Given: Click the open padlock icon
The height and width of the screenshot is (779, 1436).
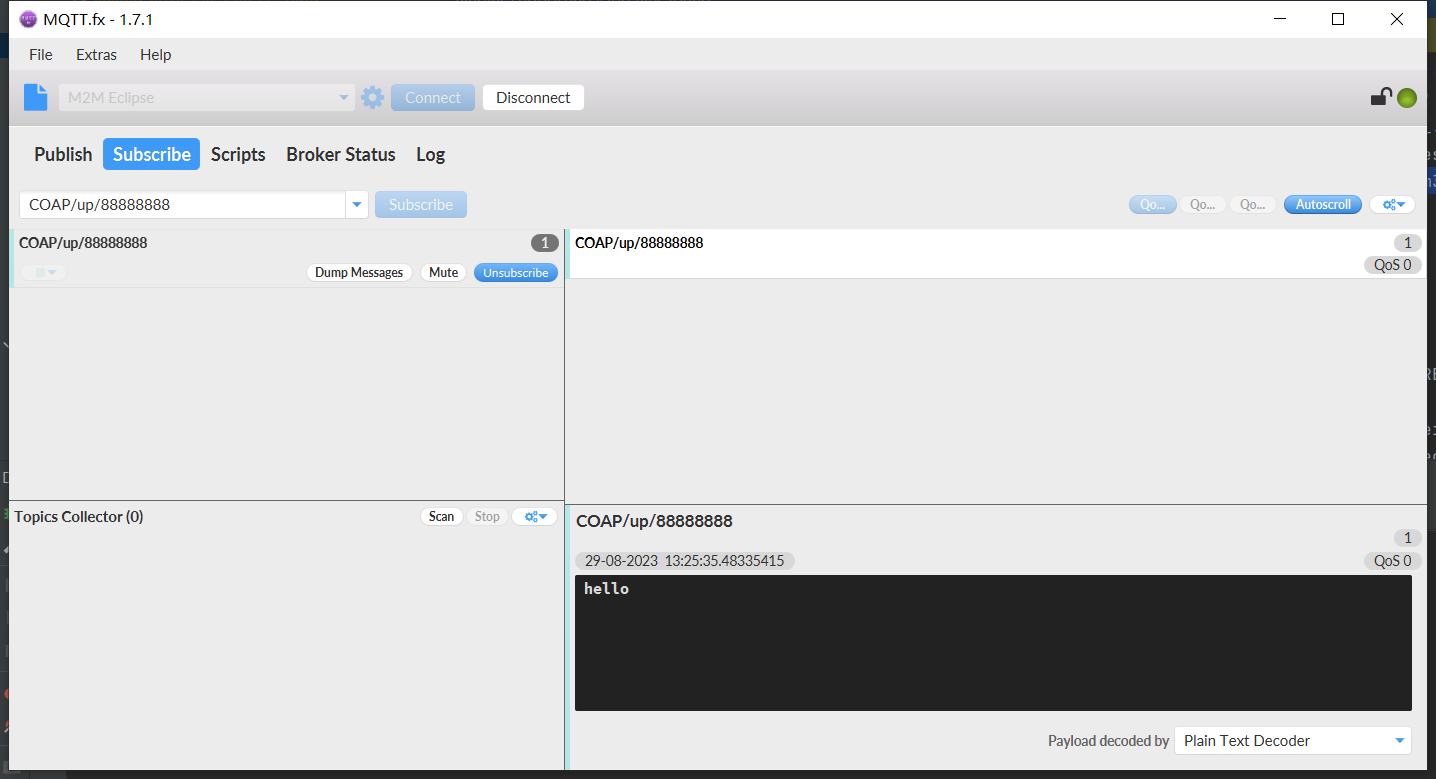Looking at the screenshot, I should [x=1381, y=96].
